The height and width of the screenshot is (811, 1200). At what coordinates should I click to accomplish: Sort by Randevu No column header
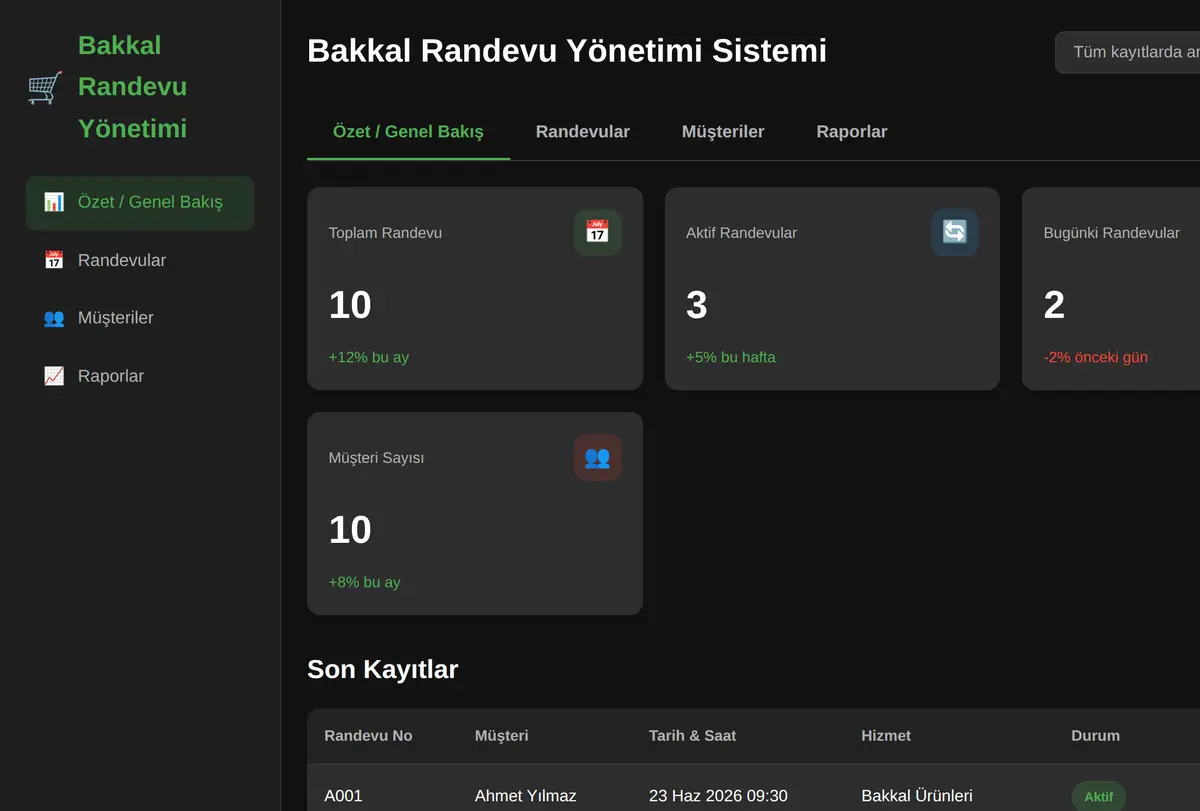[x=368, y=736]
